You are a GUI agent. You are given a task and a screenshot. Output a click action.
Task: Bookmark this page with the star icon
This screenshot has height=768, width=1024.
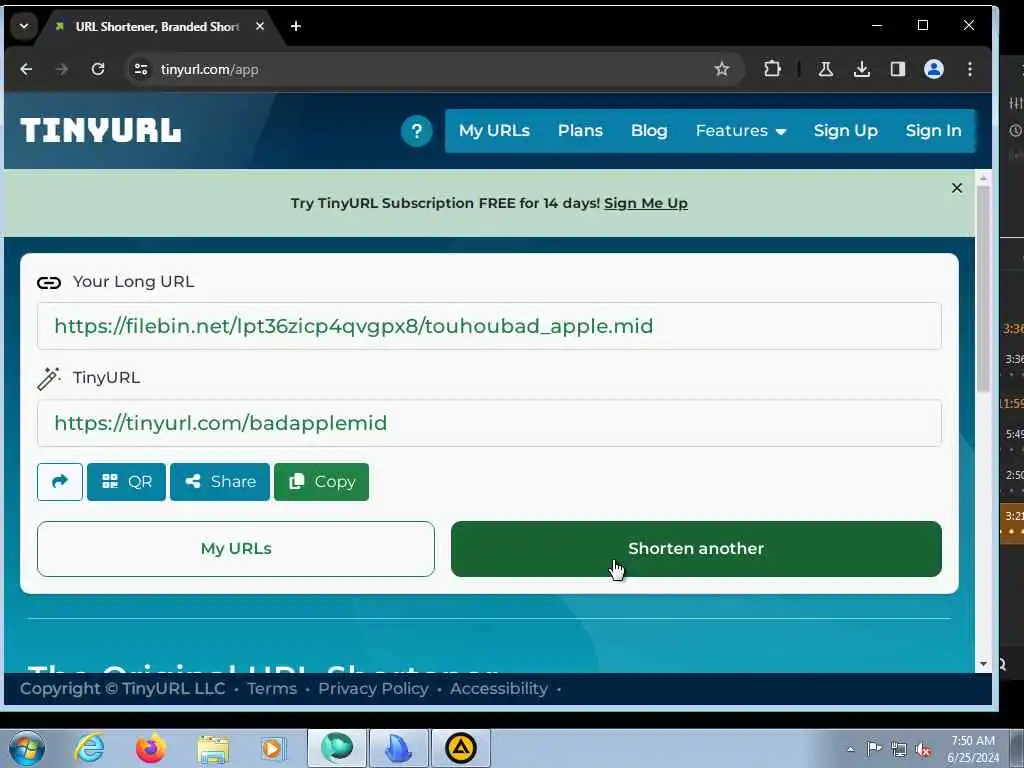tap(721, 69)
